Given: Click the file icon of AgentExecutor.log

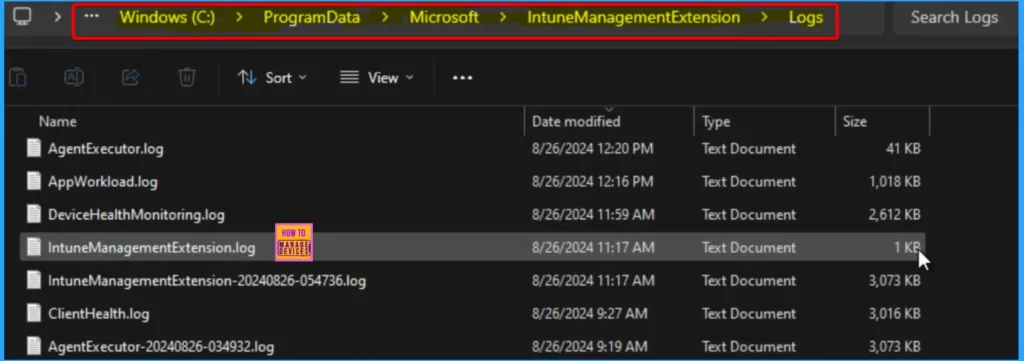Looking at the screenshot, I should pos(34,148).
